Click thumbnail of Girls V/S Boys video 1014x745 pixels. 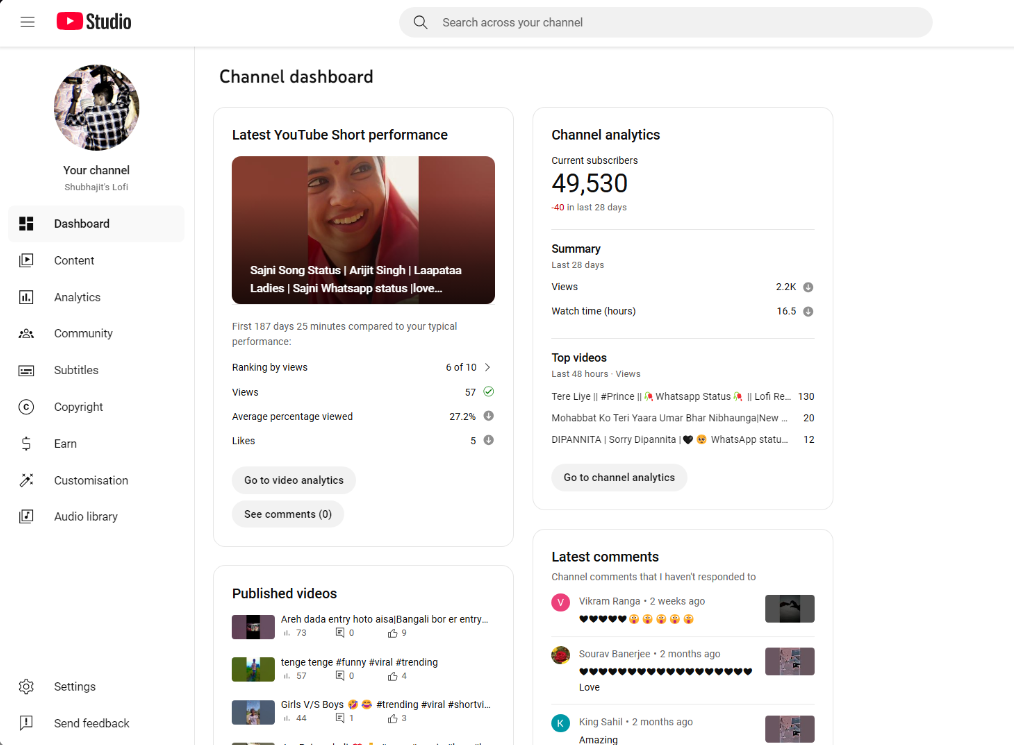[x=254, y=712]
